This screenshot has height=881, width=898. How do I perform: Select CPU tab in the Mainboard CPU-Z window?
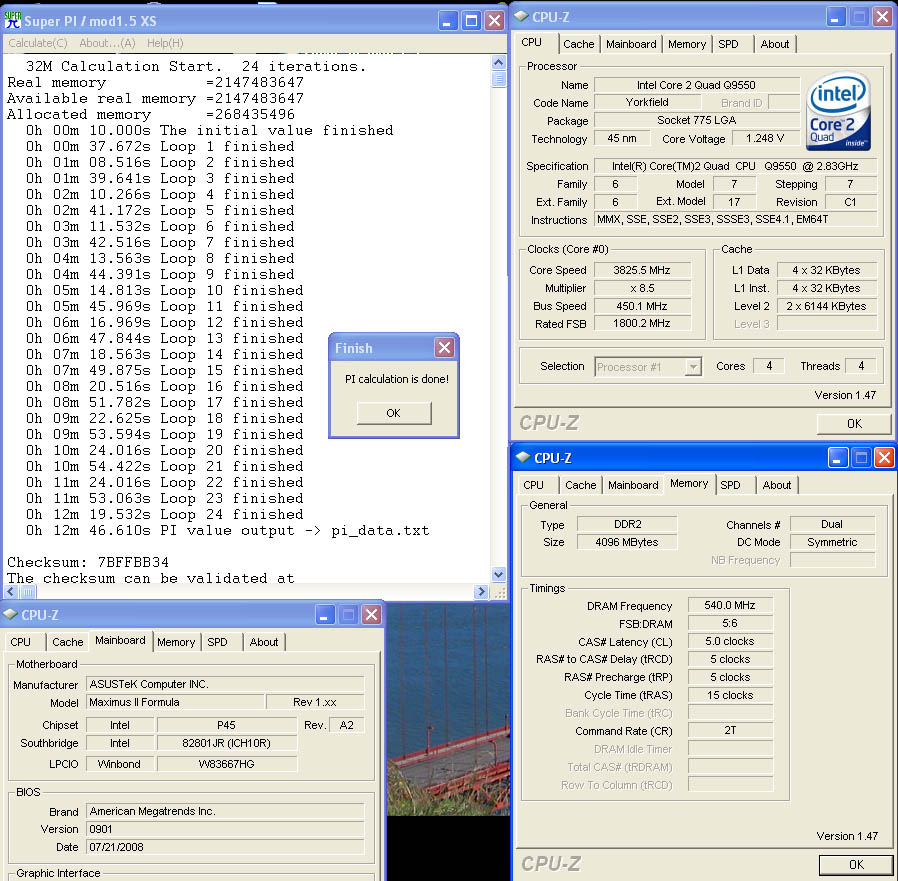click(21, 642)
